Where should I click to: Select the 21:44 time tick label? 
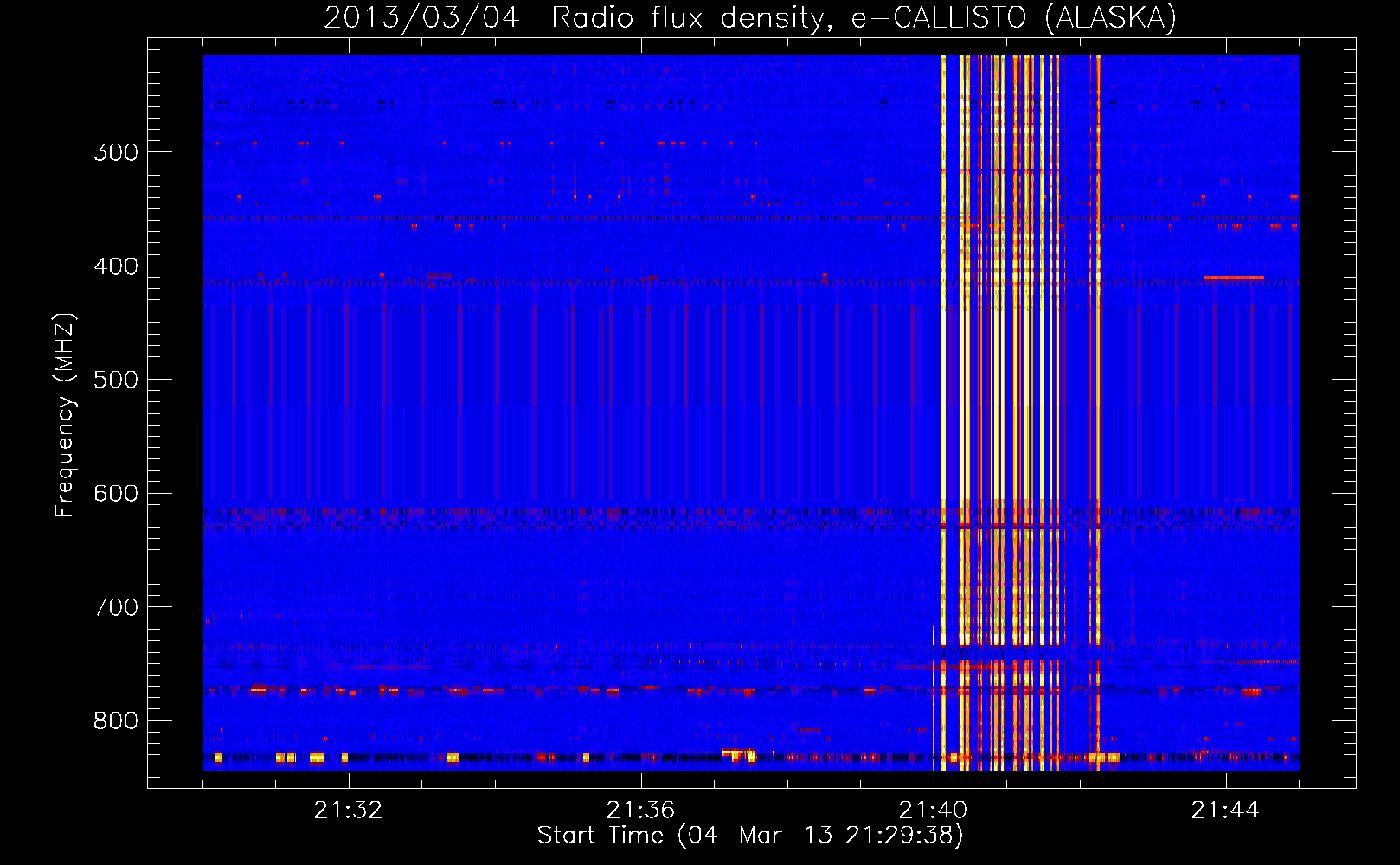click(1225, 811)
